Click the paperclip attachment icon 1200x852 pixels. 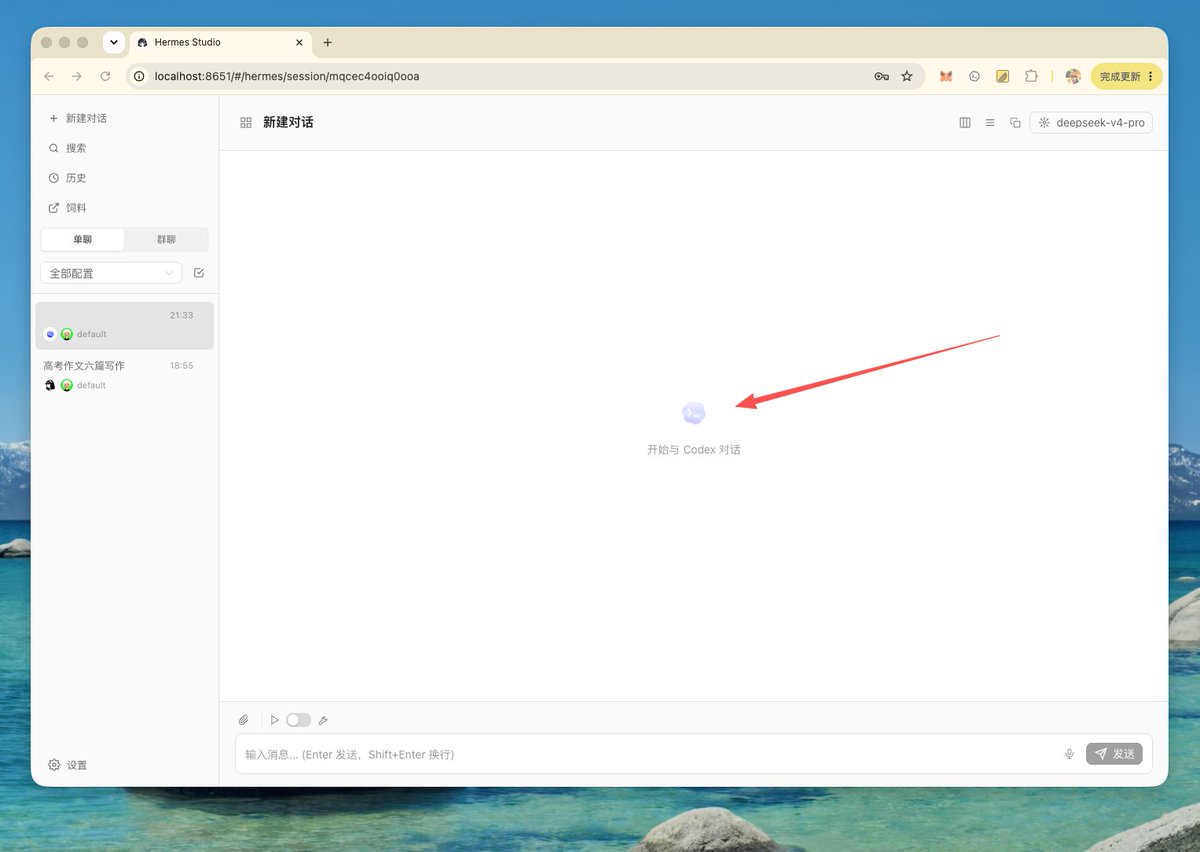click(243, 720)
